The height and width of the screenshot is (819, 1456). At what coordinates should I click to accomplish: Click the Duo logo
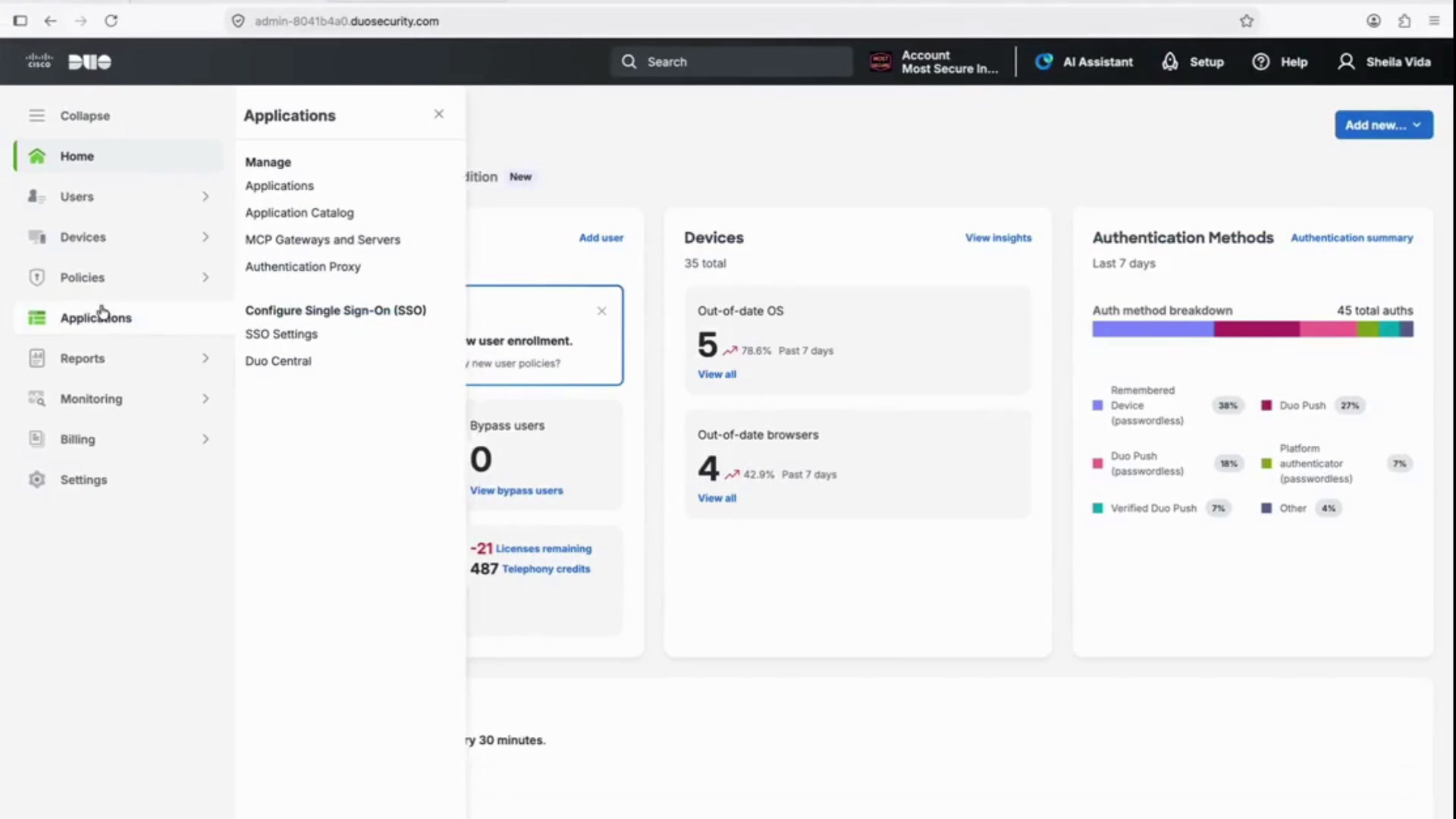[x=89, y=61]
